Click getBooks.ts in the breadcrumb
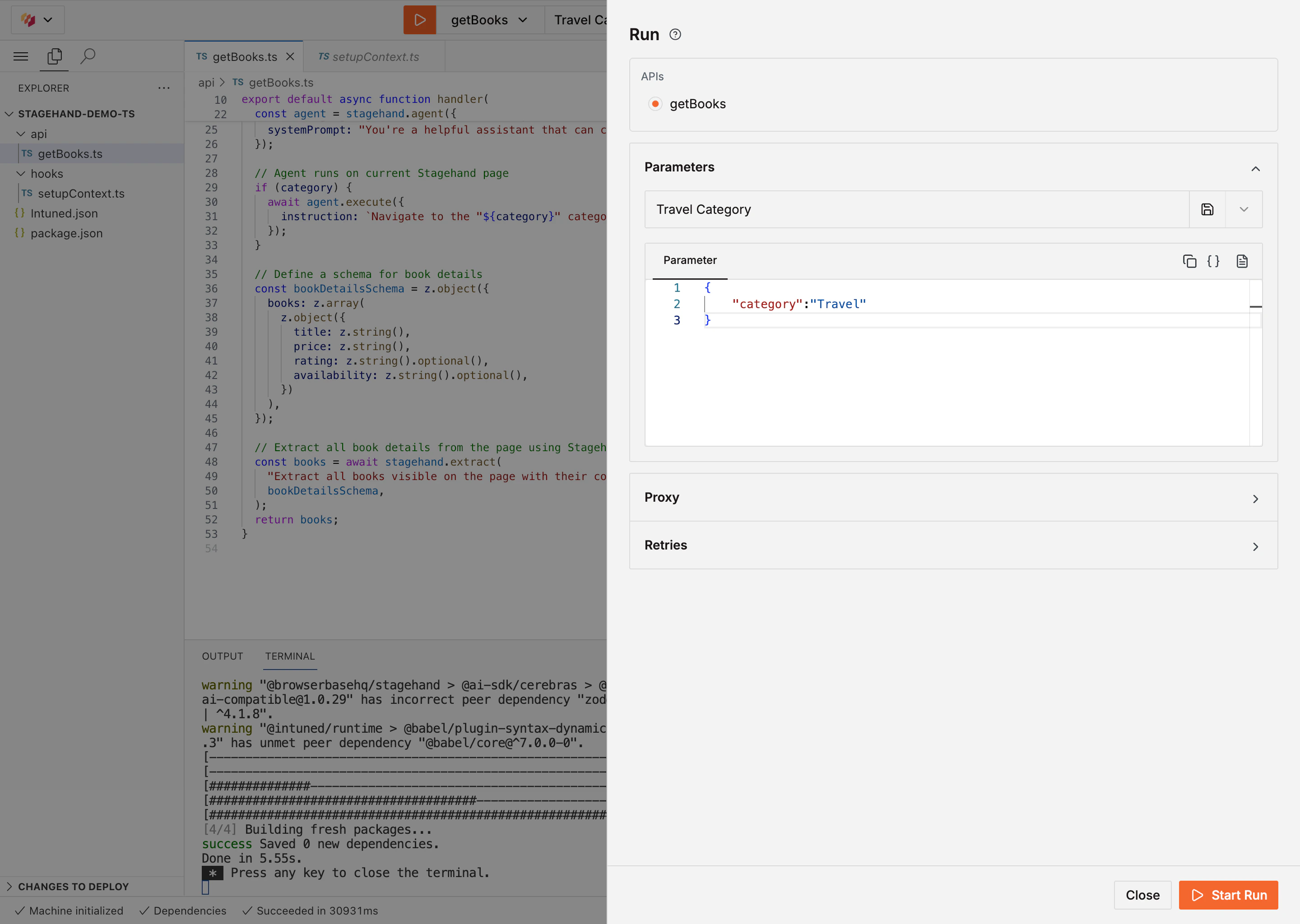 [x=281, y=83]
